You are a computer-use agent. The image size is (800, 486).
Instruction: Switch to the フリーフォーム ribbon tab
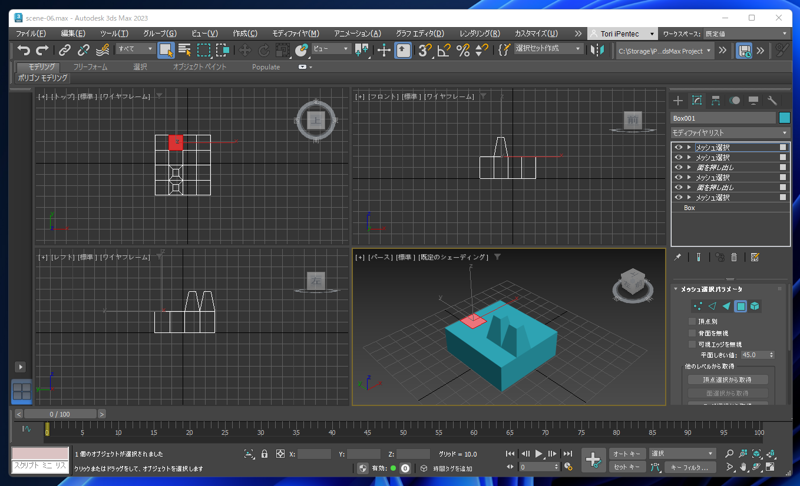click(x=90, y=67)
